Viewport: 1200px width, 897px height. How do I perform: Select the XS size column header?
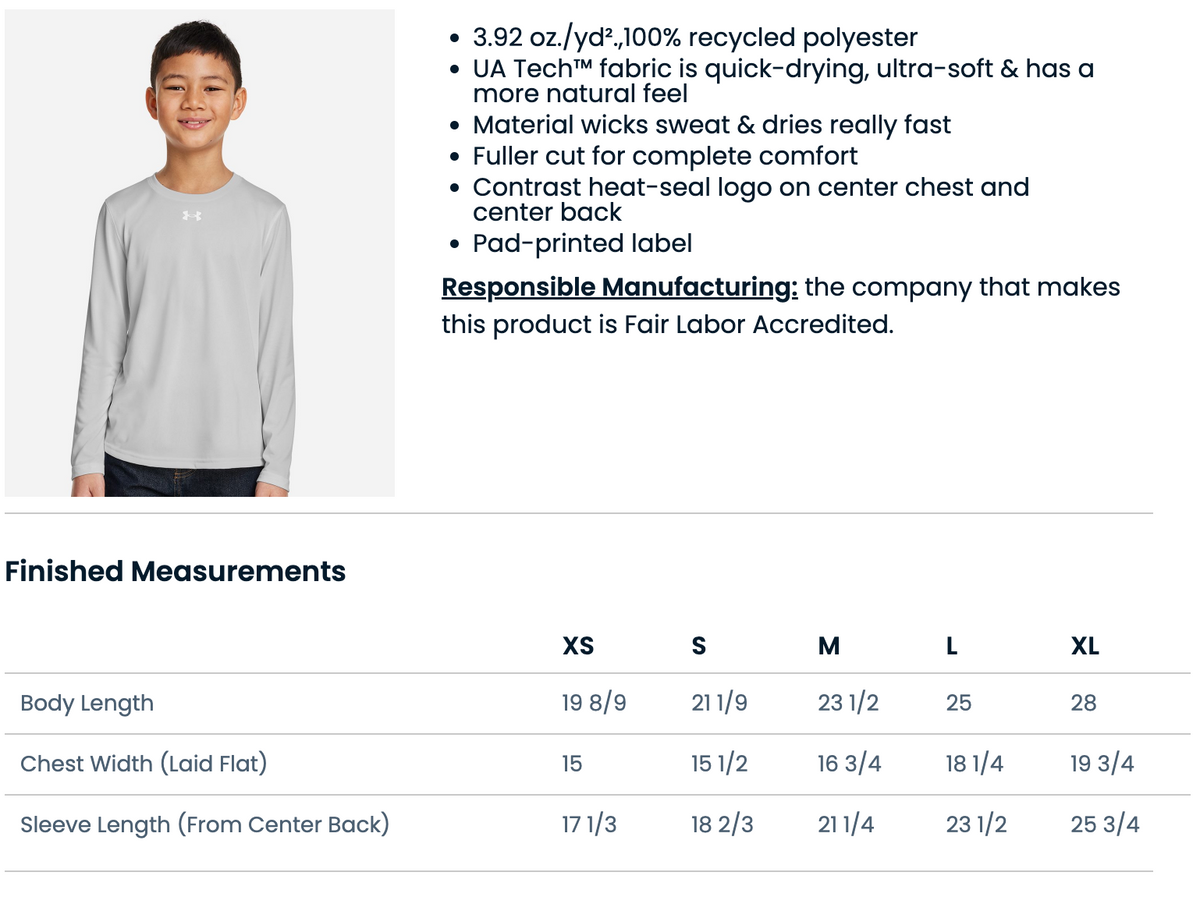pos(578,646)
